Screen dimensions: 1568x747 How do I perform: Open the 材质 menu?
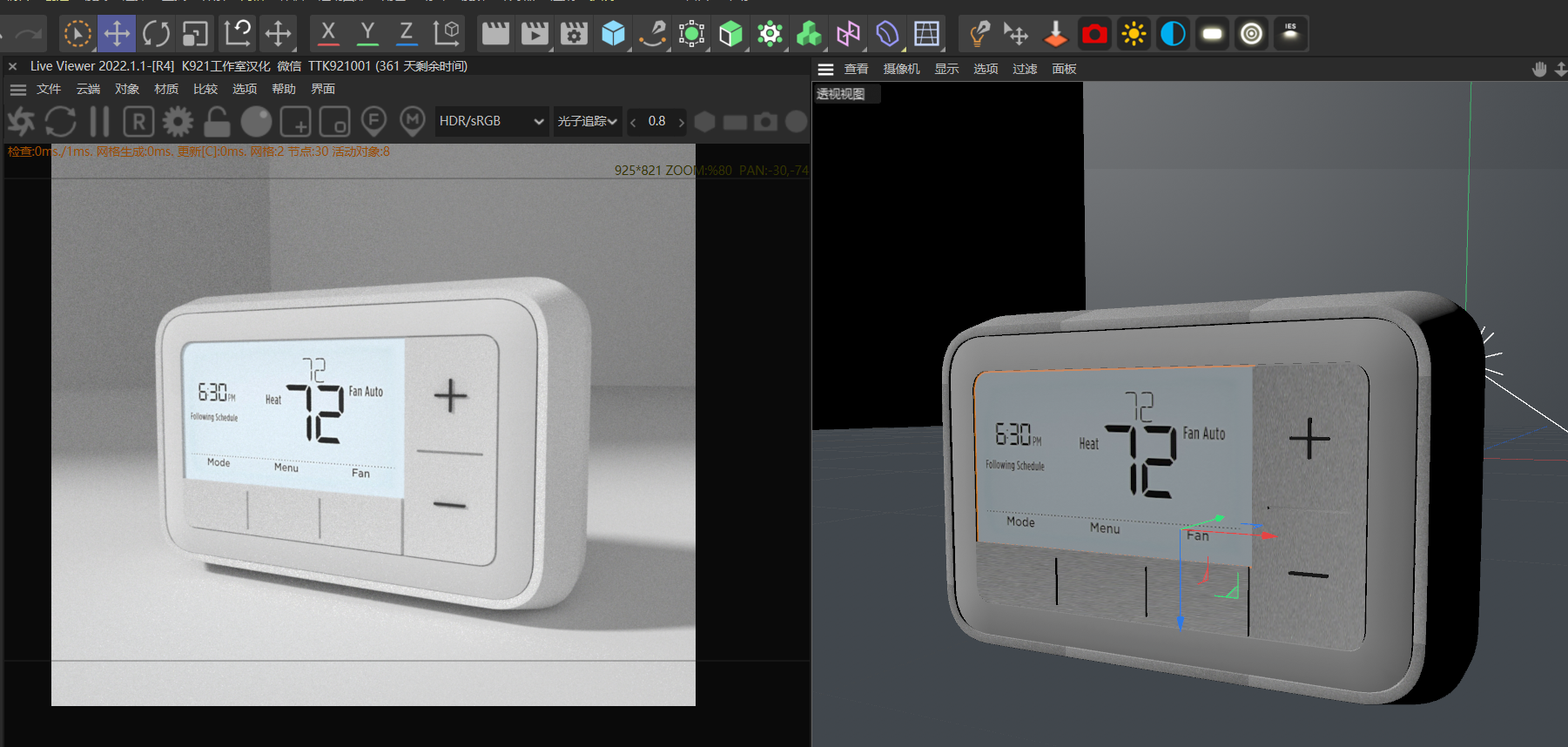166,89
